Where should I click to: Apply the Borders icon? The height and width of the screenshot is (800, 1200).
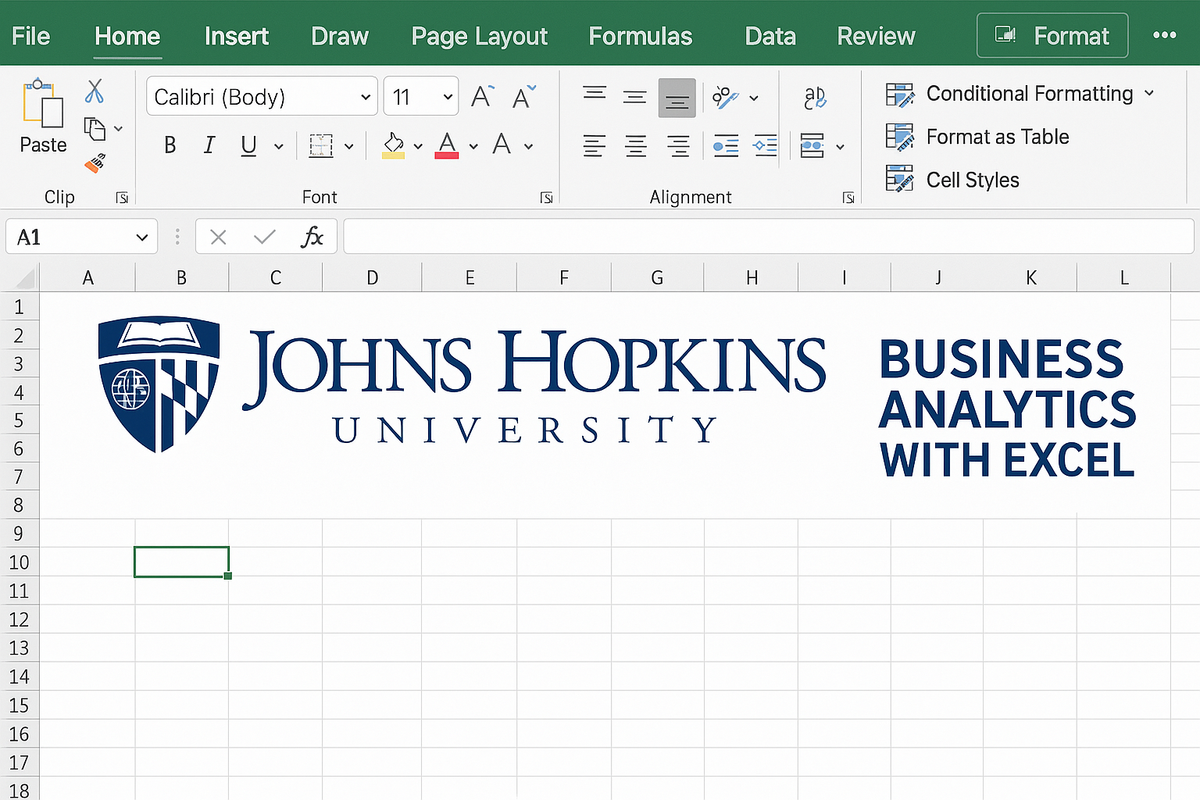(x=320, y=146)
